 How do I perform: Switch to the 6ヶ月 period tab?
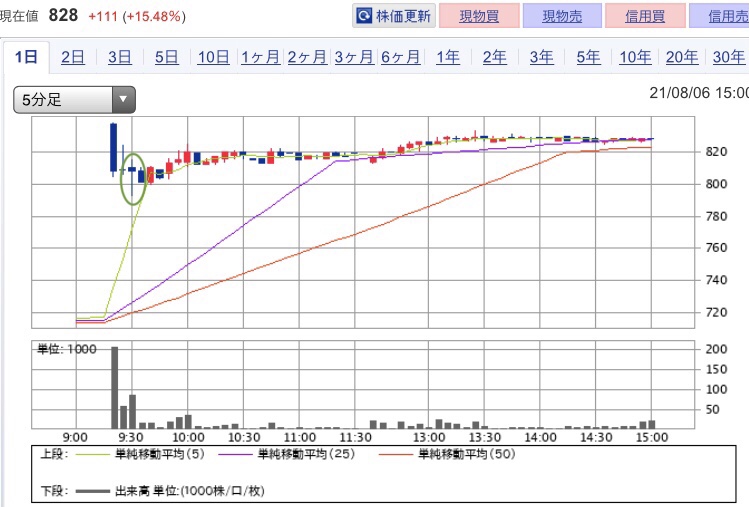click(400, 57)
